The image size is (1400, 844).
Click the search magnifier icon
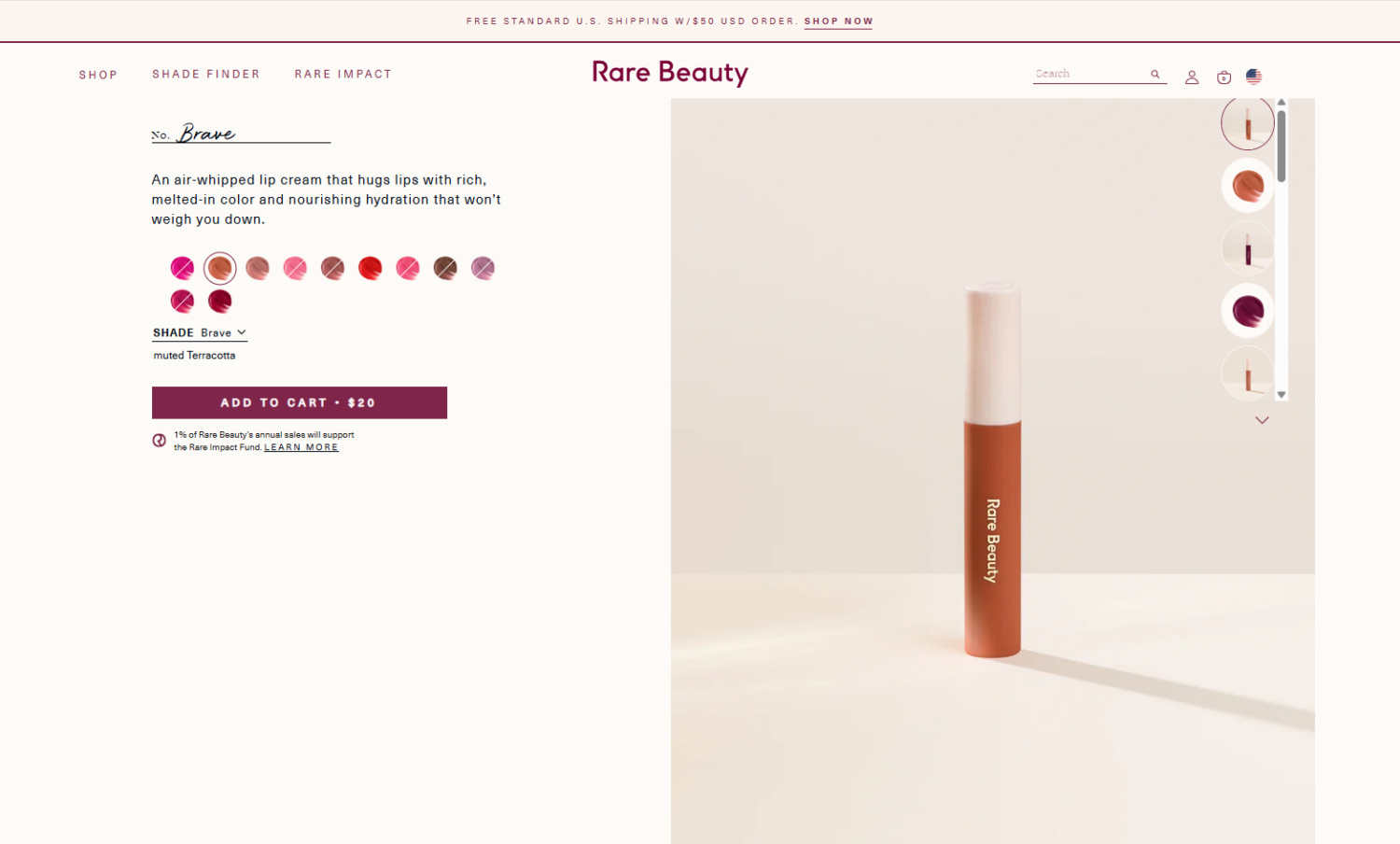pyautogui.click(x=1155, y=75)
